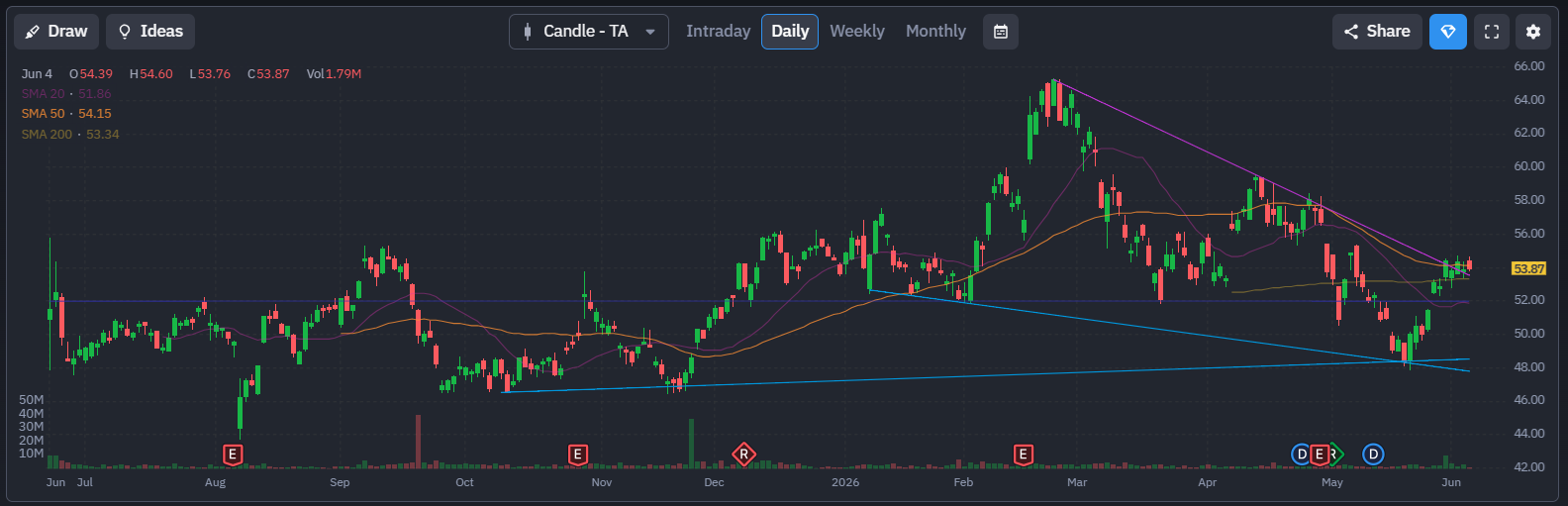1568x506 pixels.
Task: Open the May earnings E marker
Action: coord(1319,455)
